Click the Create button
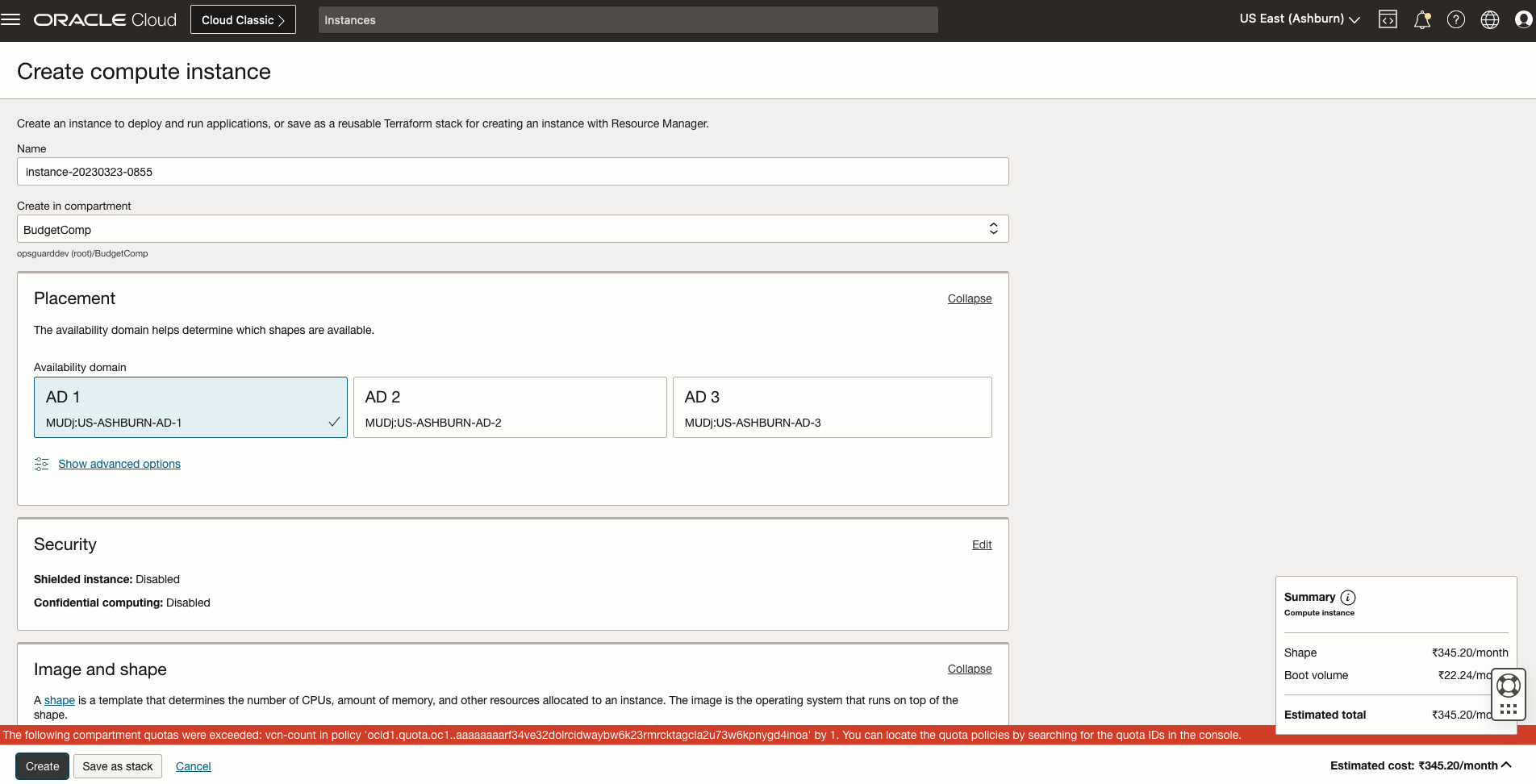The width and height of the screenshot is (1536, 784). (x=42, y=766)
